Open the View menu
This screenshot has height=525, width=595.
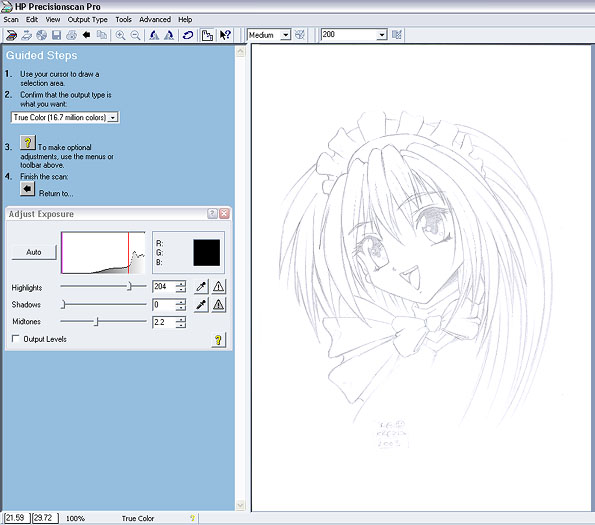click(x=53, y=20)
